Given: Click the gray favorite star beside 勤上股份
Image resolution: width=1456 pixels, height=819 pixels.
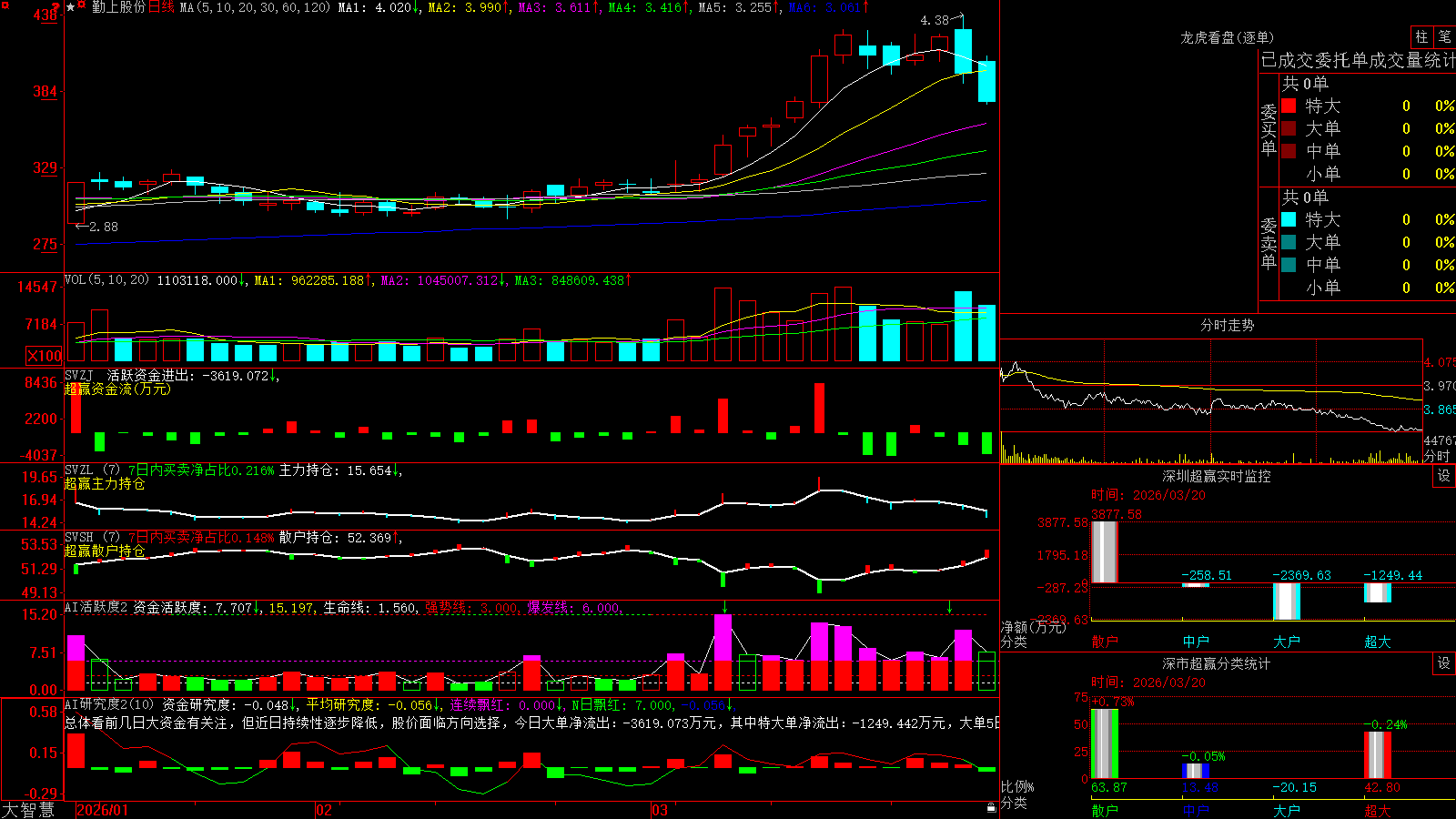Looking at the screenshot, I should coord(71,7).
